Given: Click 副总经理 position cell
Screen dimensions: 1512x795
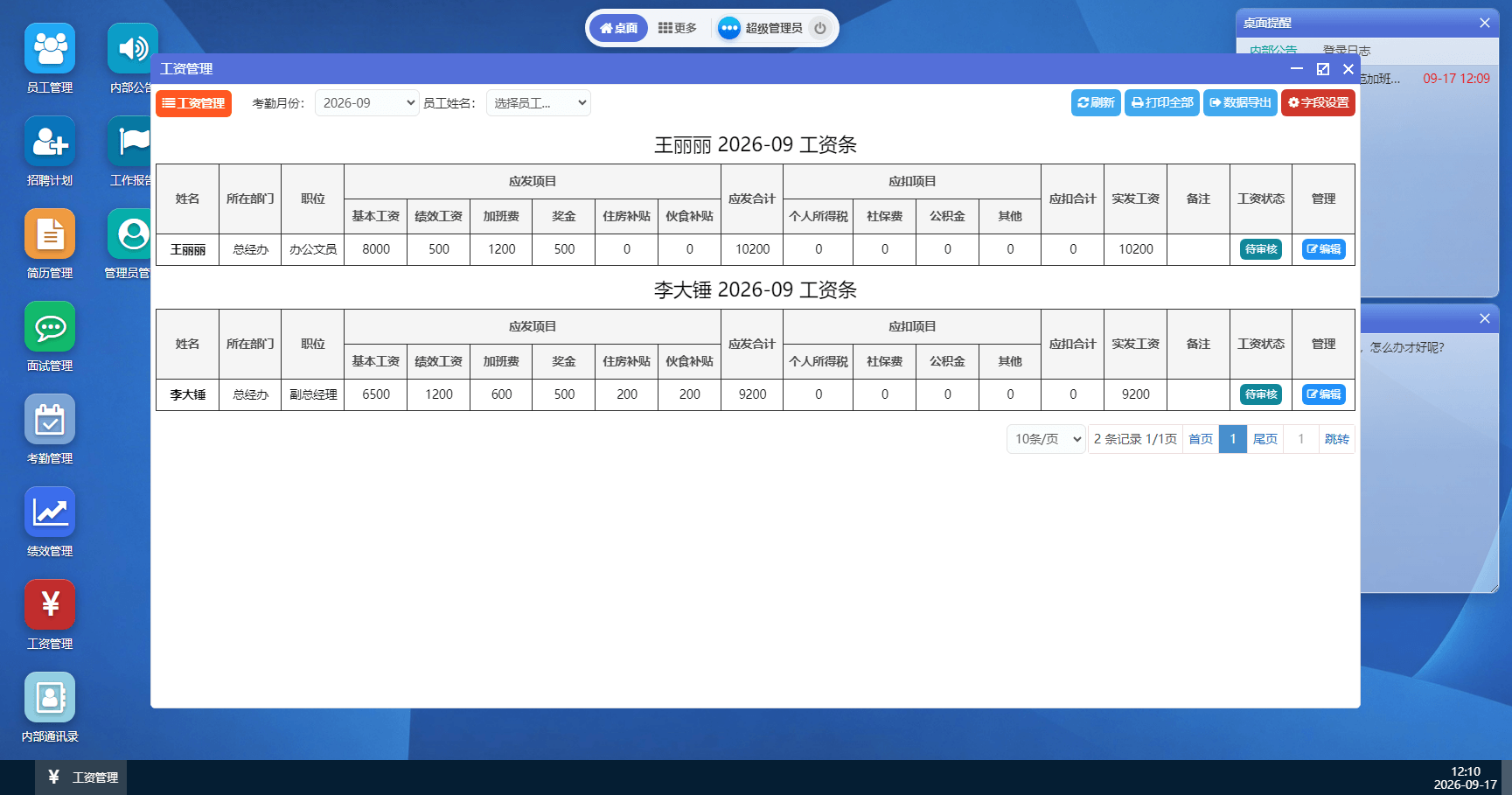Looking at the screenshot, I should click(313, 394).
